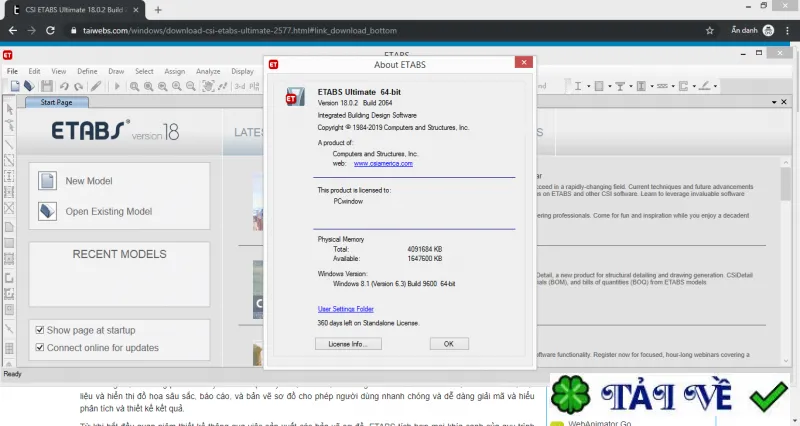This screenshot has width=800, height=426.
Task: Open the Define menu
Action: click(87, 71)
